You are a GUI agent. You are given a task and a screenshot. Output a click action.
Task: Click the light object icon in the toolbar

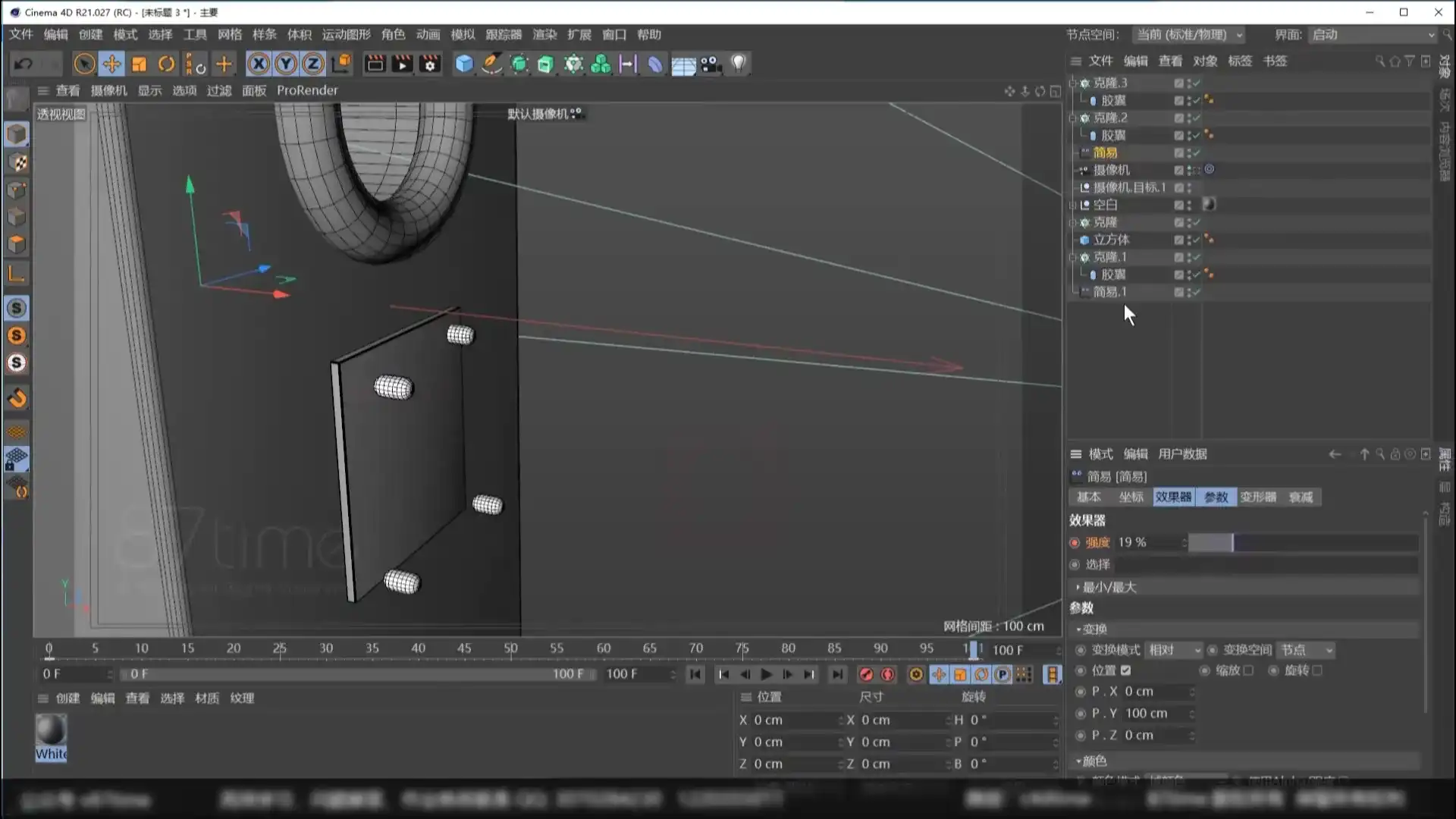738,64
